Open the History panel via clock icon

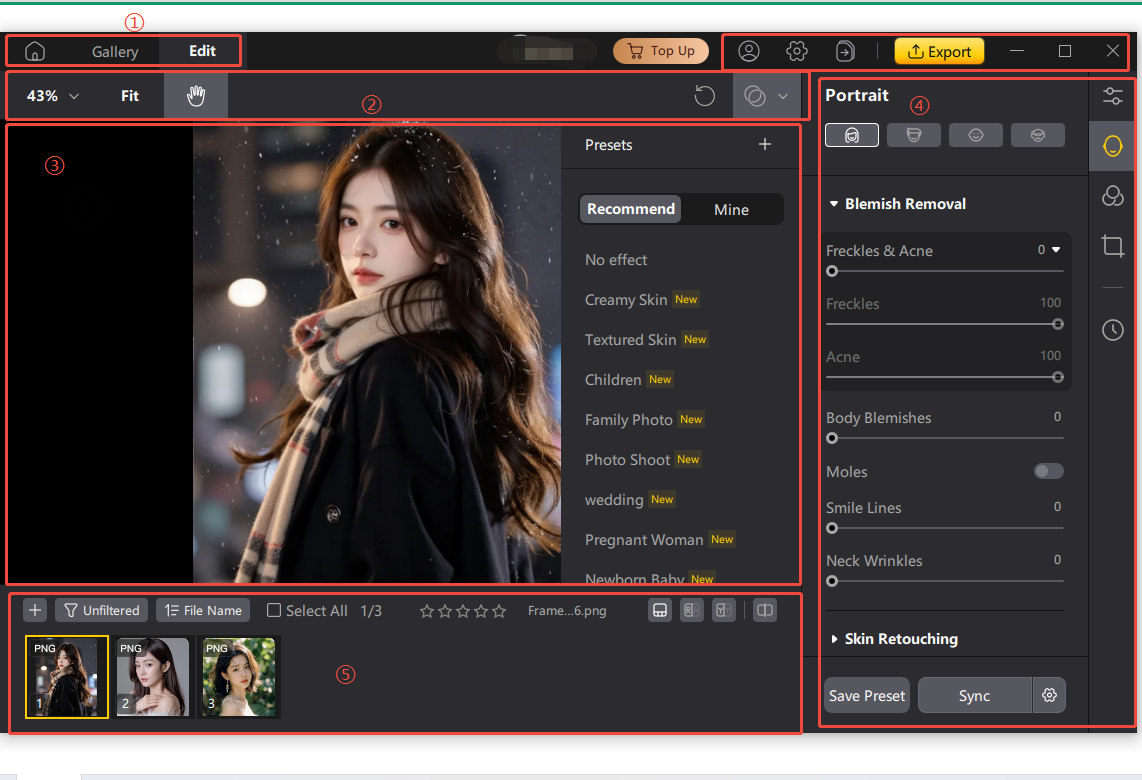pos(1112,329)
